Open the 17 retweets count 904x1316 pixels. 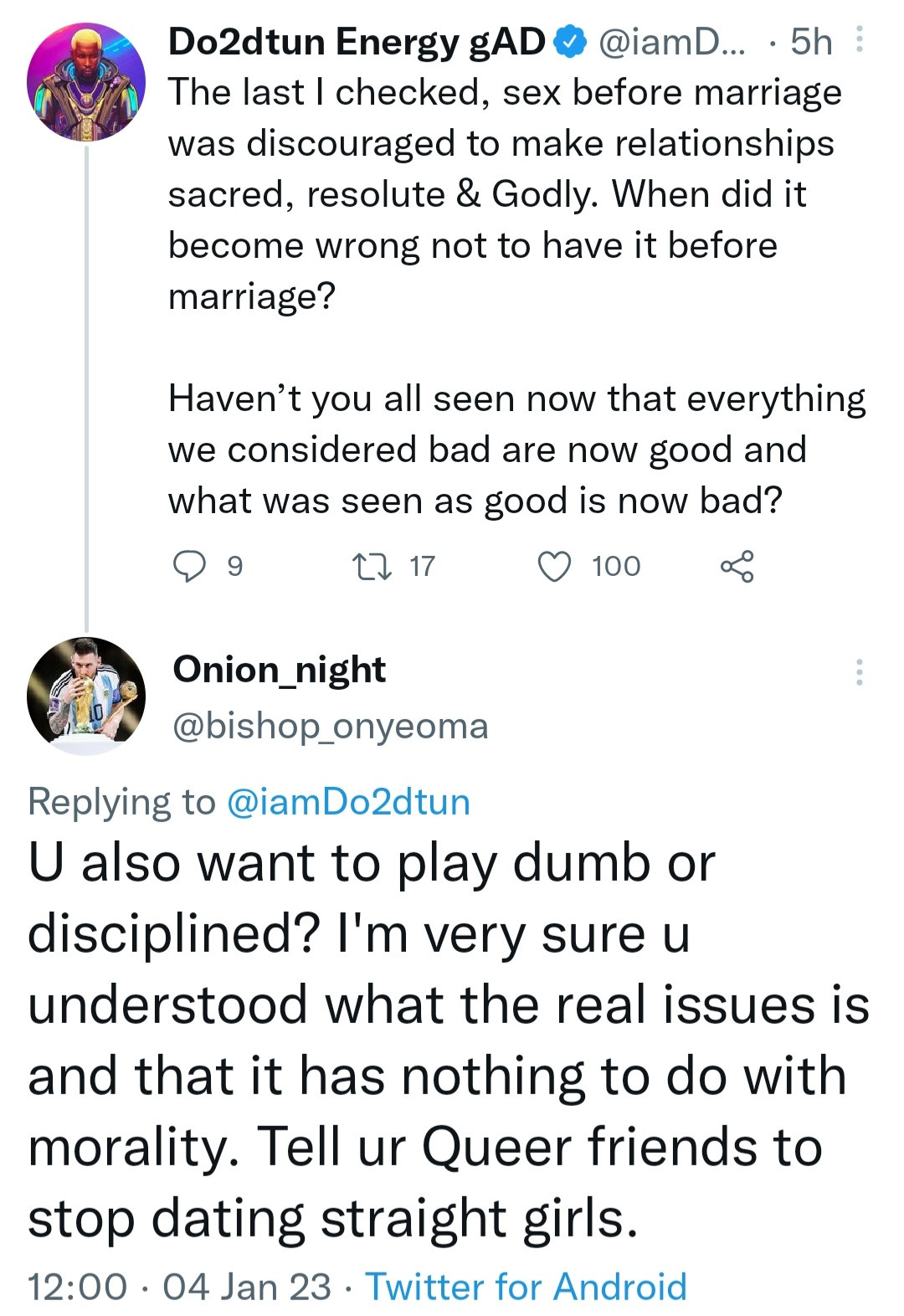422,567
